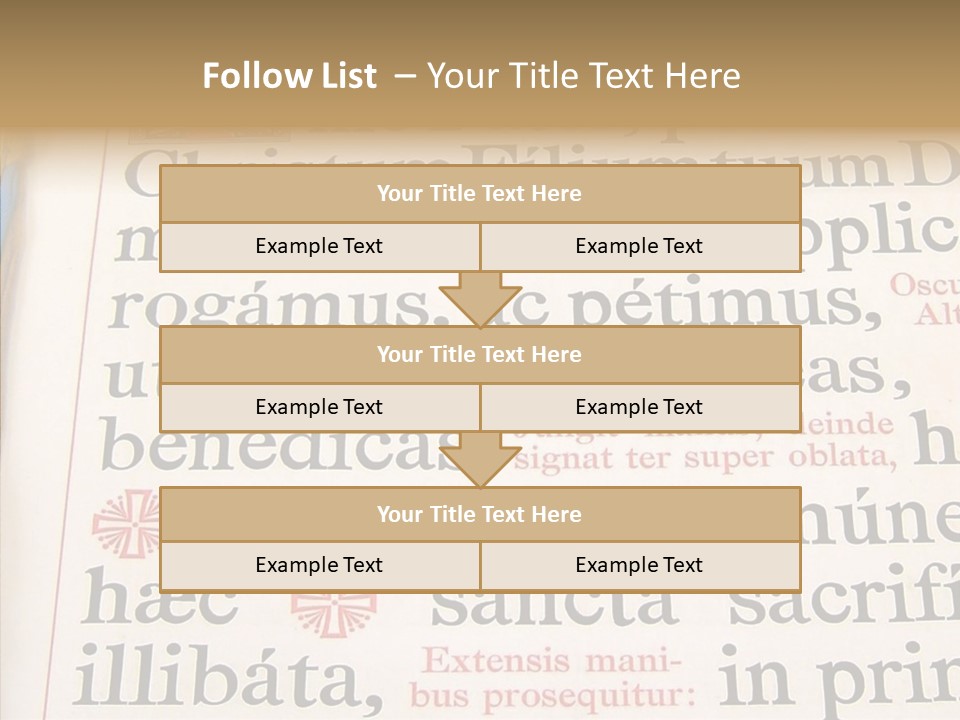Click the last block's right Example Text cell
The width and height of the screenshot is (960, 720).
coord(640,565)
